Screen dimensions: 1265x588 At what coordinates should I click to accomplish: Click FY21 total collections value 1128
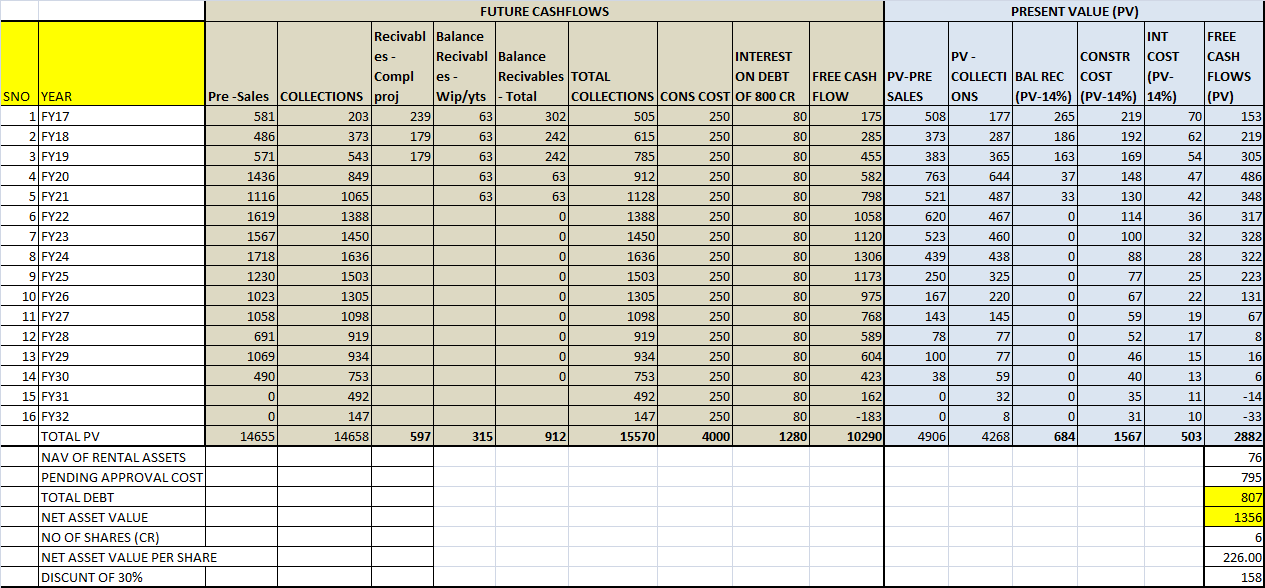pyautogui.click(x=612, y=196)
